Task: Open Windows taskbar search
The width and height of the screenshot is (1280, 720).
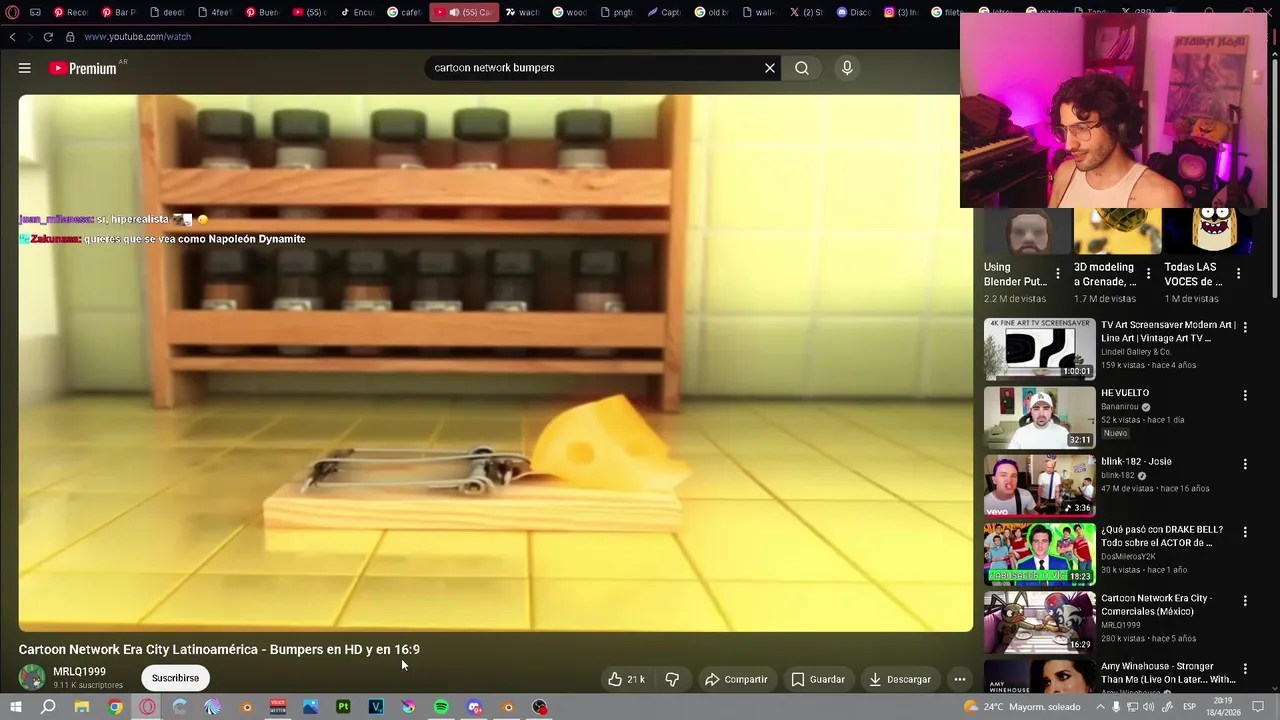Action: tap(48, 707)
